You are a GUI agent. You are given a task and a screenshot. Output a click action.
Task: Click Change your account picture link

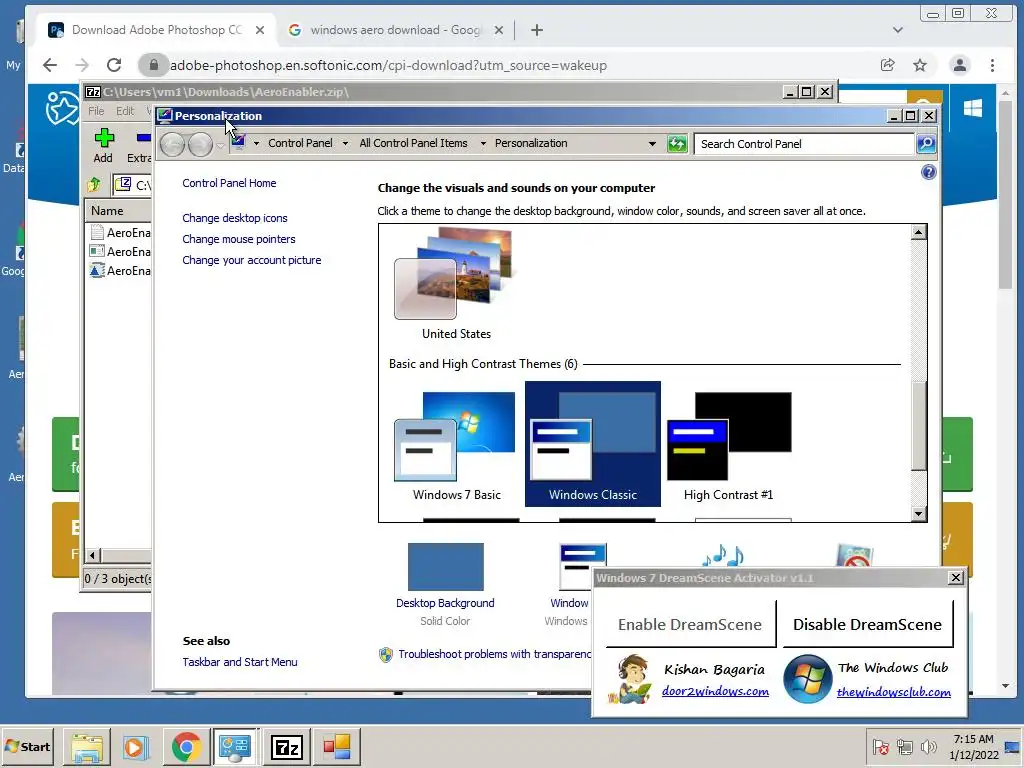[x=252, y=260]
